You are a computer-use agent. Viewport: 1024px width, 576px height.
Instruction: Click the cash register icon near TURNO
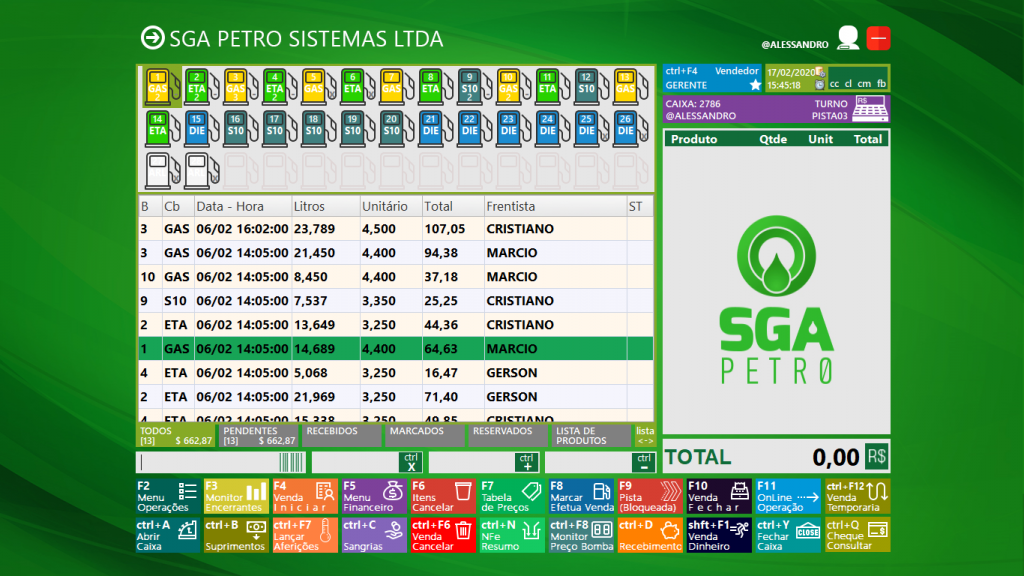(x=870, y=109)
